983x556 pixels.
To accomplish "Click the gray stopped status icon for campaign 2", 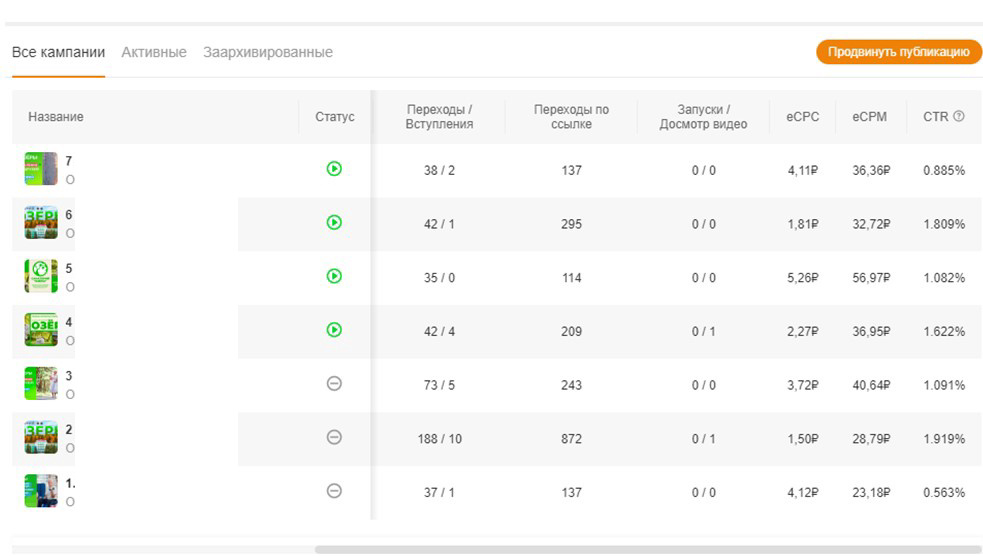I will 334,437.
